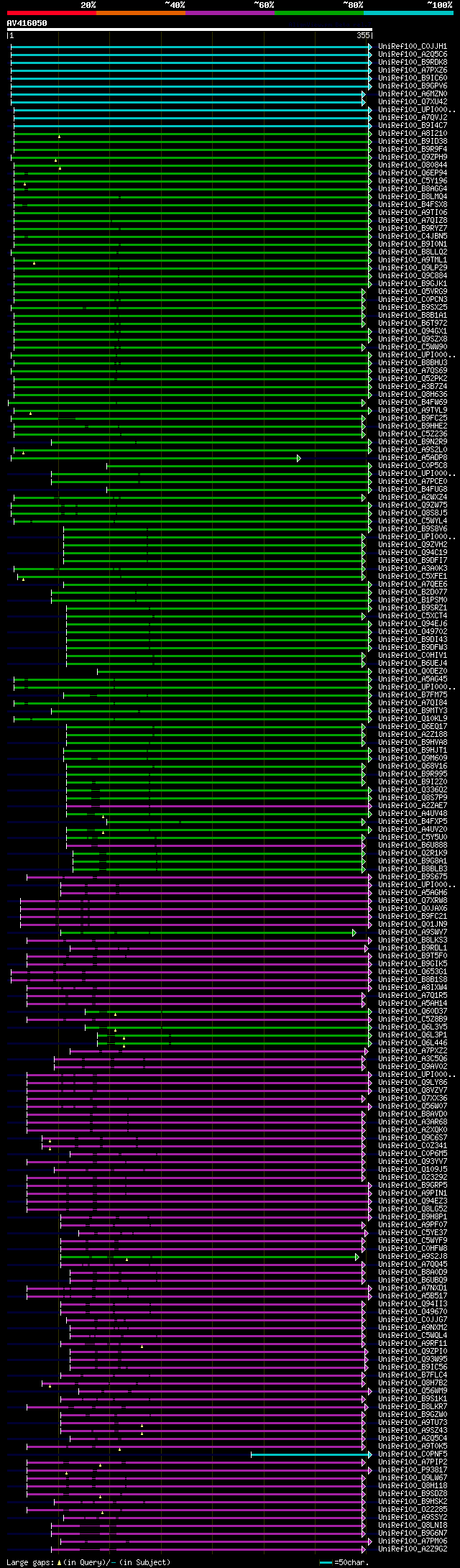Select label UniRef100_Q7XU42
The image size is (460, 1568).
[x=413, y=101]
